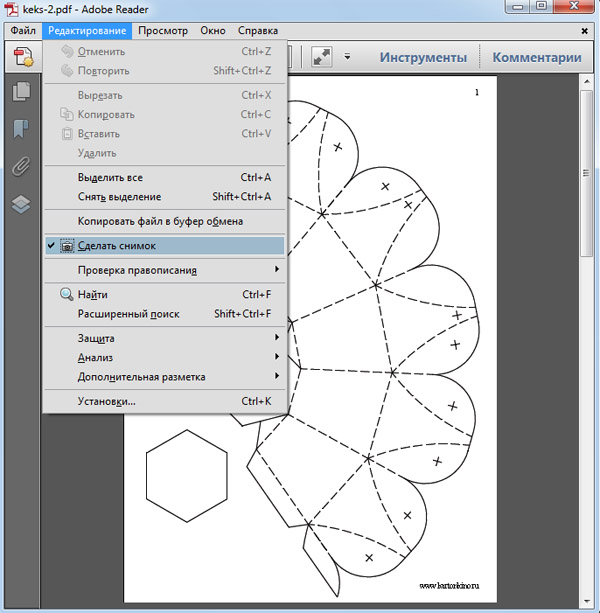The height and width of the screenshot is (613, 600).
Task: Open the Комментарии pane
Action: point(536,57)
